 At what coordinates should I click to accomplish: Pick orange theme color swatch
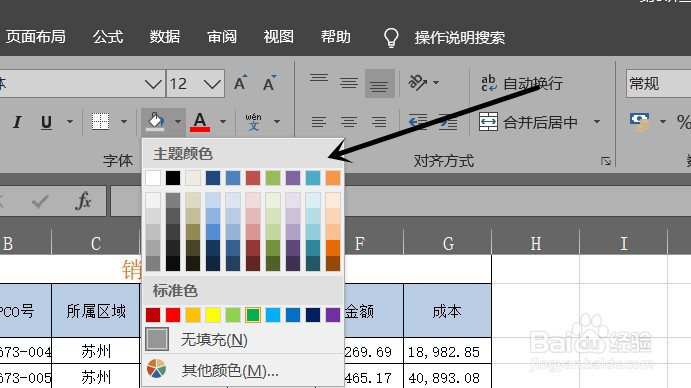click(x=333, y=178)
